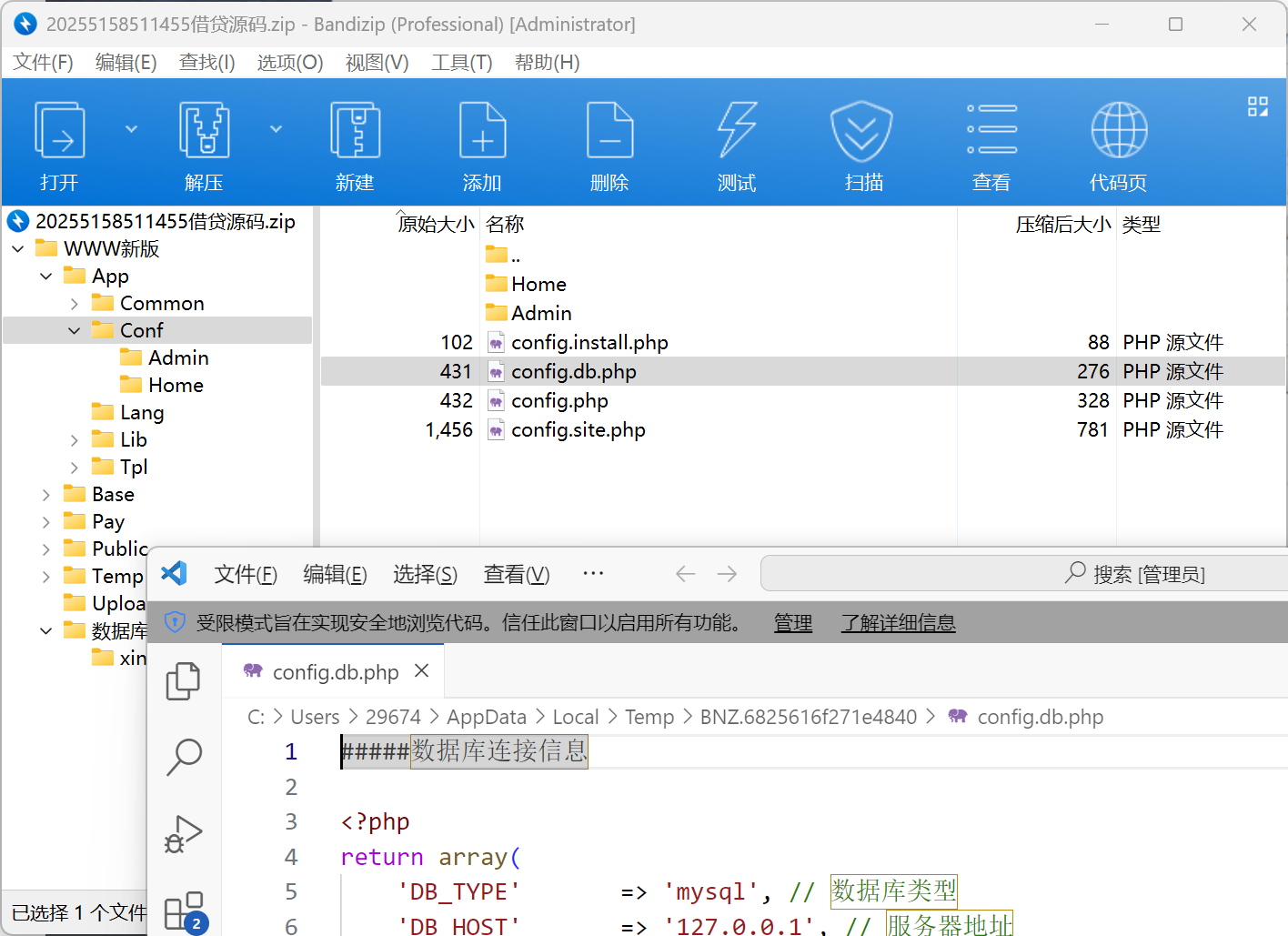The height and width of the screenshot is (936, 1288).
Task: Click the Extract (解压) toolbar icon
Action: coord(204,130)
